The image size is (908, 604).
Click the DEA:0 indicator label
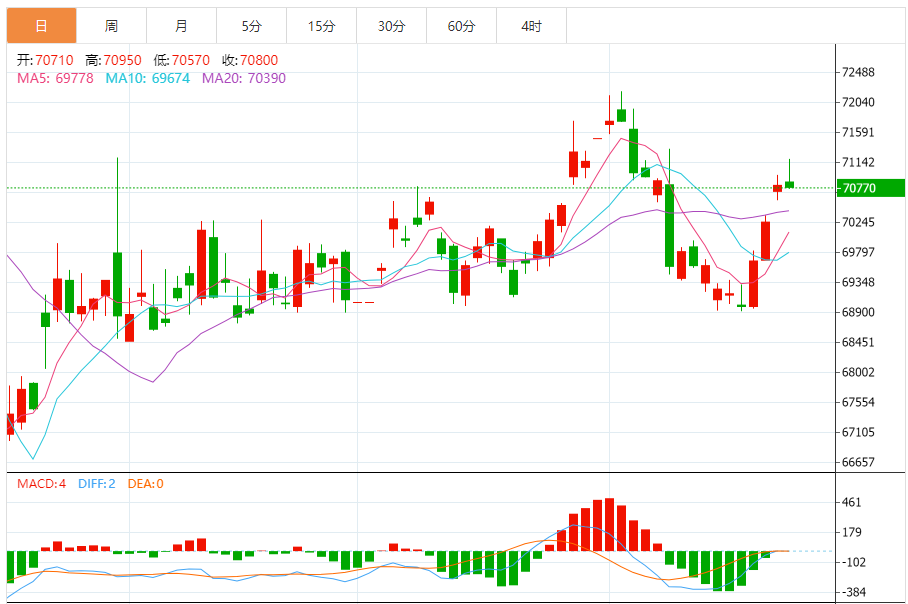point(144,484)
